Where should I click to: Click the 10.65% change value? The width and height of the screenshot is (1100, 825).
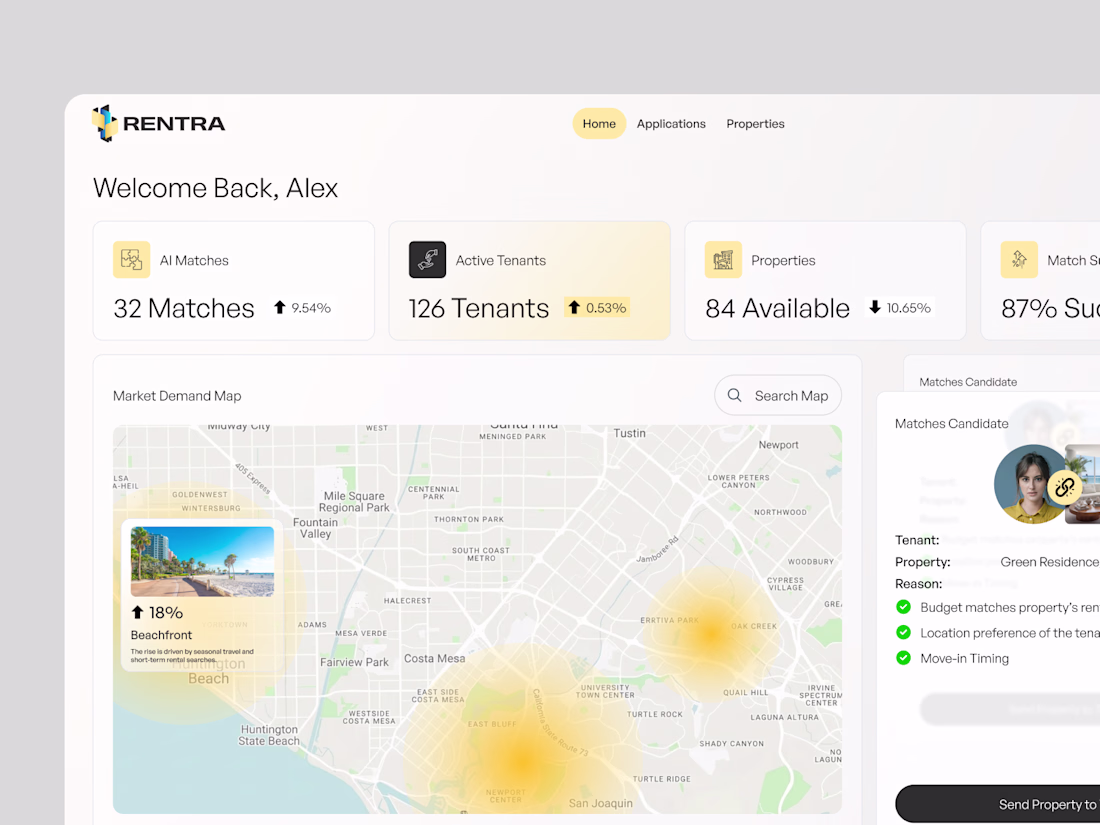[x=908, y=307]
